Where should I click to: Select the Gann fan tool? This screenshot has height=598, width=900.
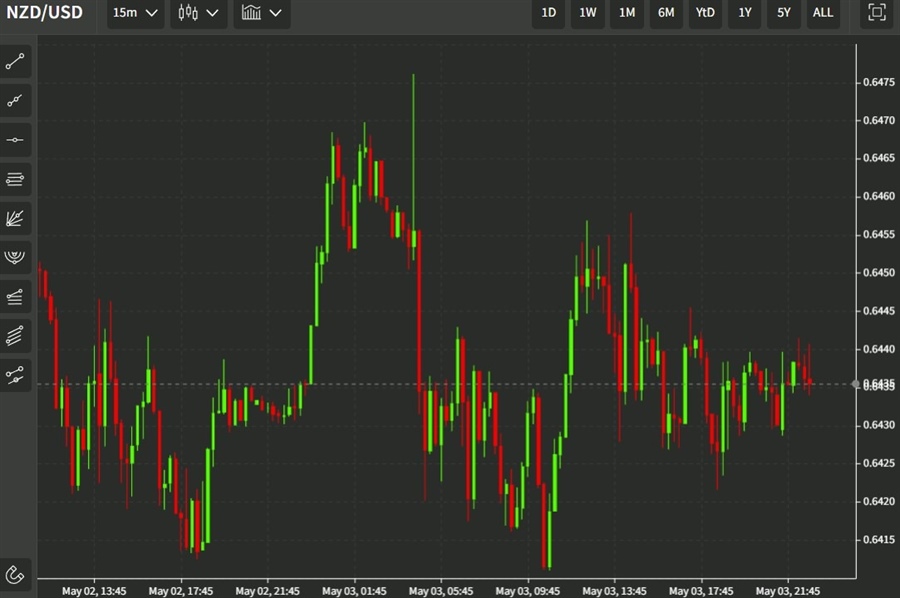(15, 219)
